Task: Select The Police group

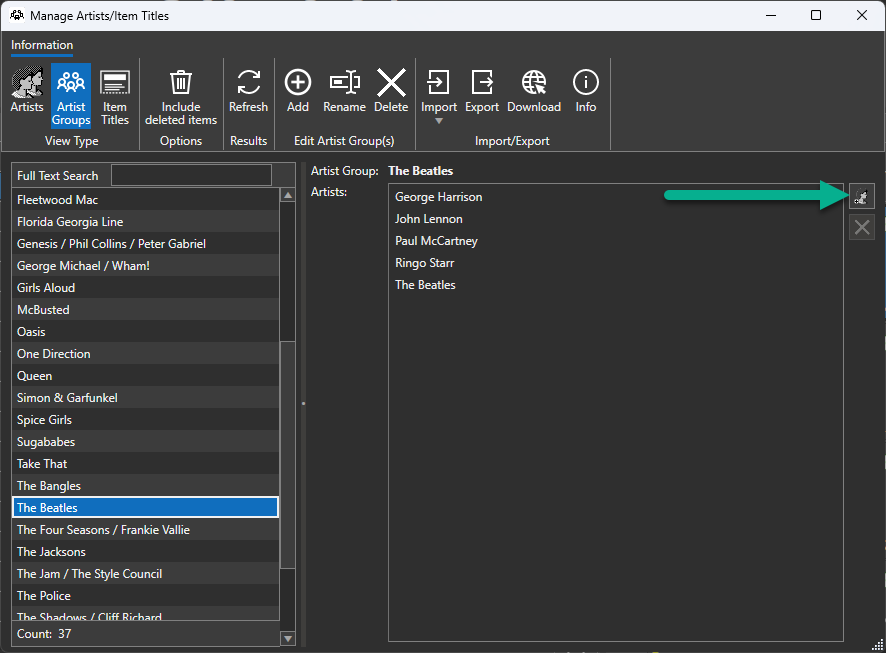Action: coord(145,596)
